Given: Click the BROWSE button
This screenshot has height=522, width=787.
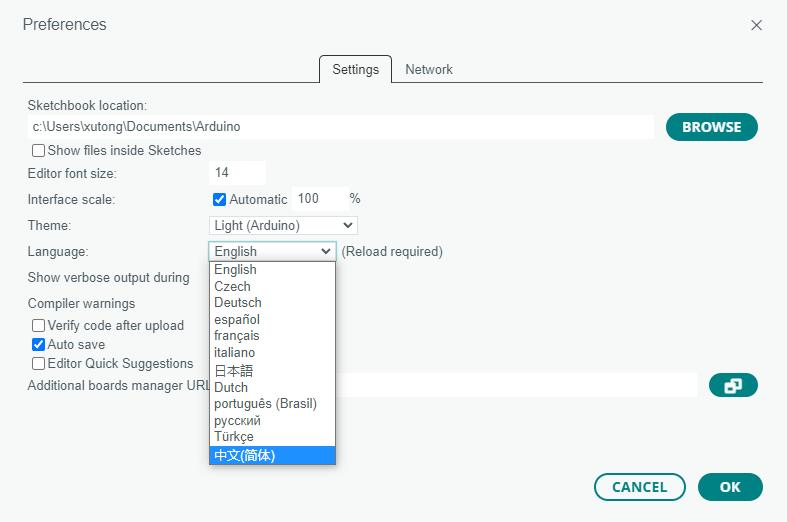Looking at the screenshot, I should click(711, 127).
